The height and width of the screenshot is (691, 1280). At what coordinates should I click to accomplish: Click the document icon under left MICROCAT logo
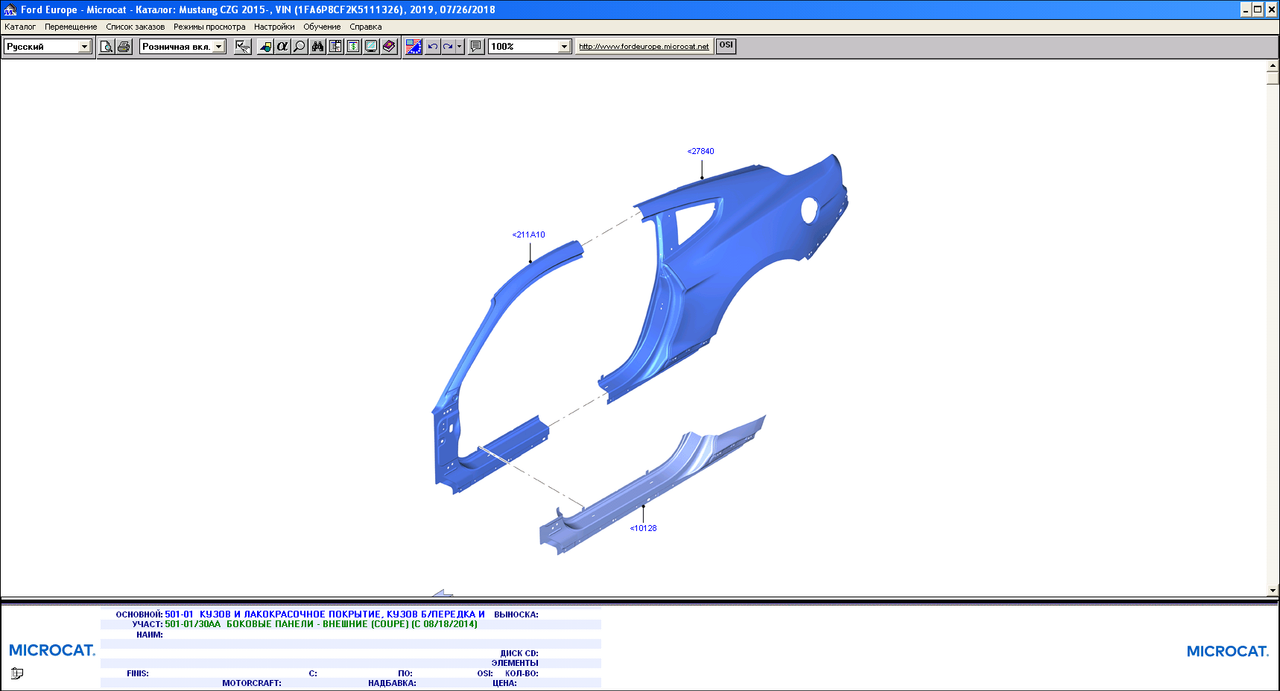16,673
